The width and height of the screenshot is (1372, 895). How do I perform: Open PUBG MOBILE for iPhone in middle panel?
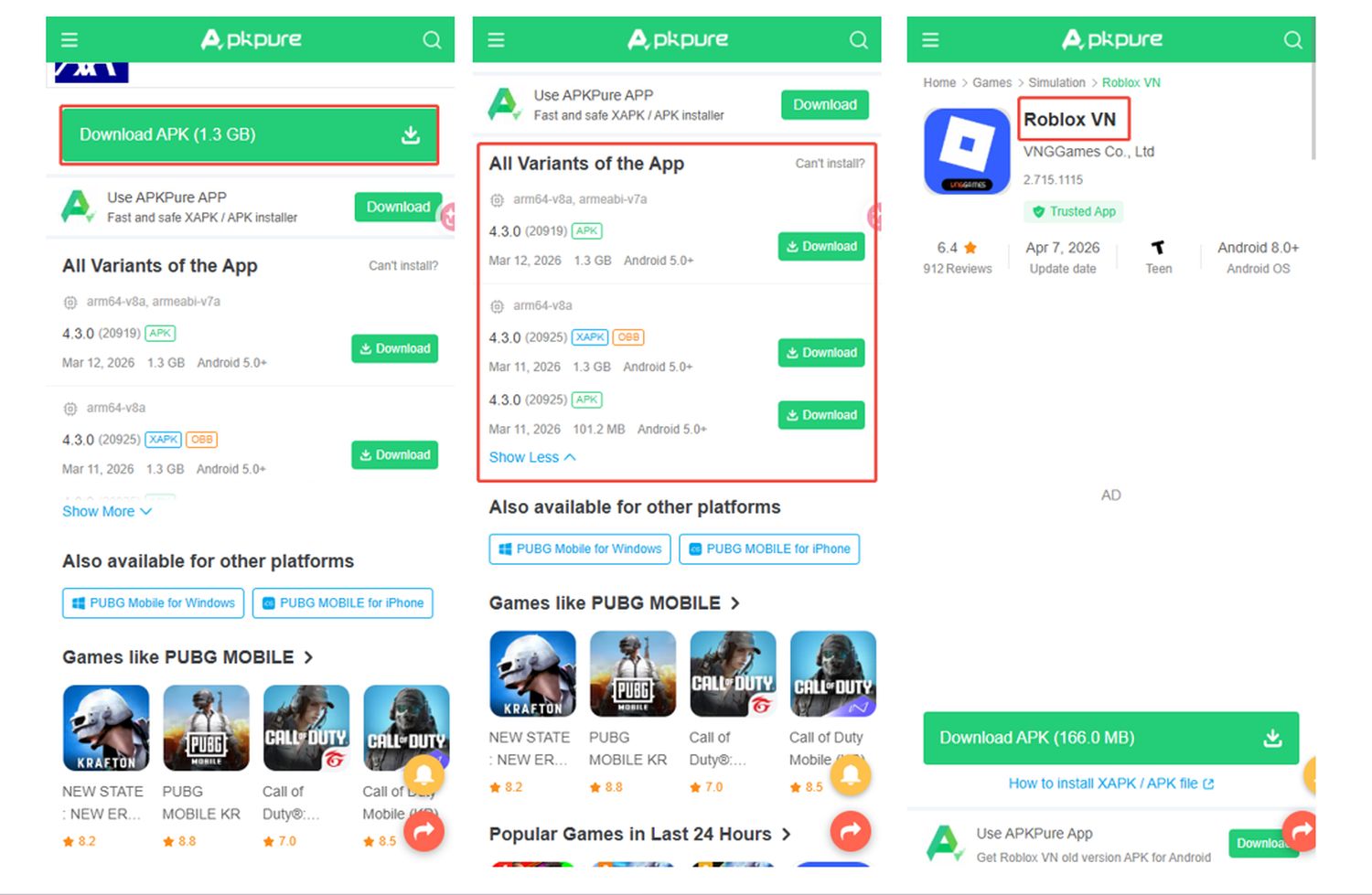click(x=769, y=549)
